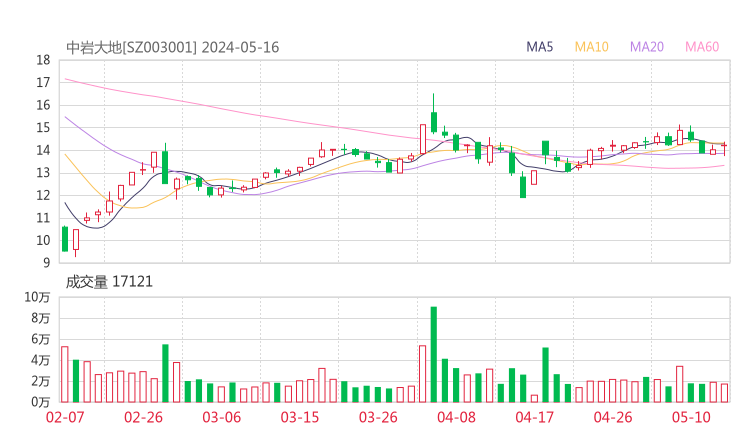Click the 03-26 date axis label
740x440 pixels.
coord(378,417)
